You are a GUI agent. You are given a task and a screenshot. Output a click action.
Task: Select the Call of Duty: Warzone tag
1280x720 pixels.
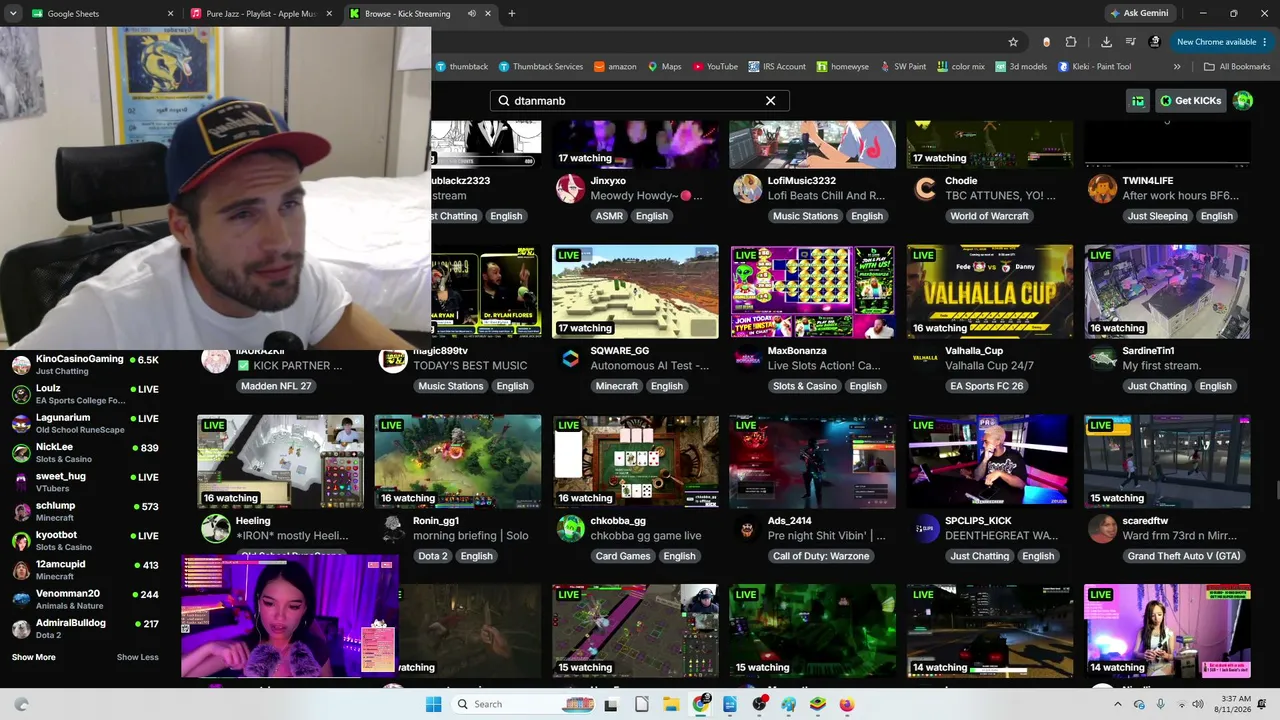pyautogui.click(x=822, y=556)
